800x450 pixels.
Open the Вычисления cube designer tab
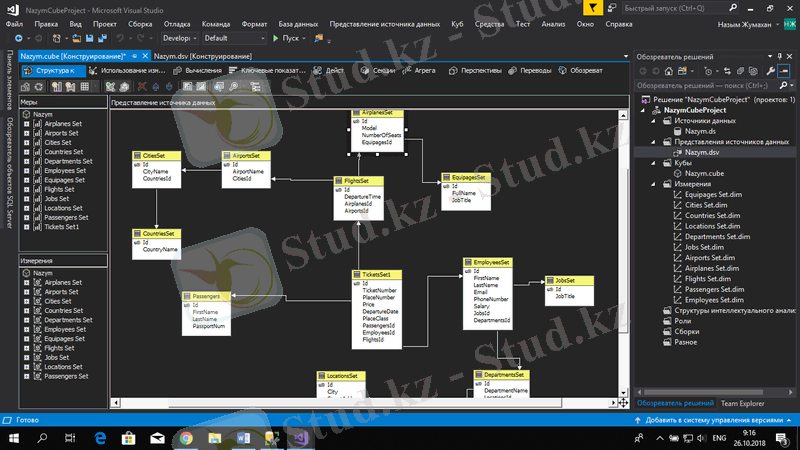(x=197, y=70)
